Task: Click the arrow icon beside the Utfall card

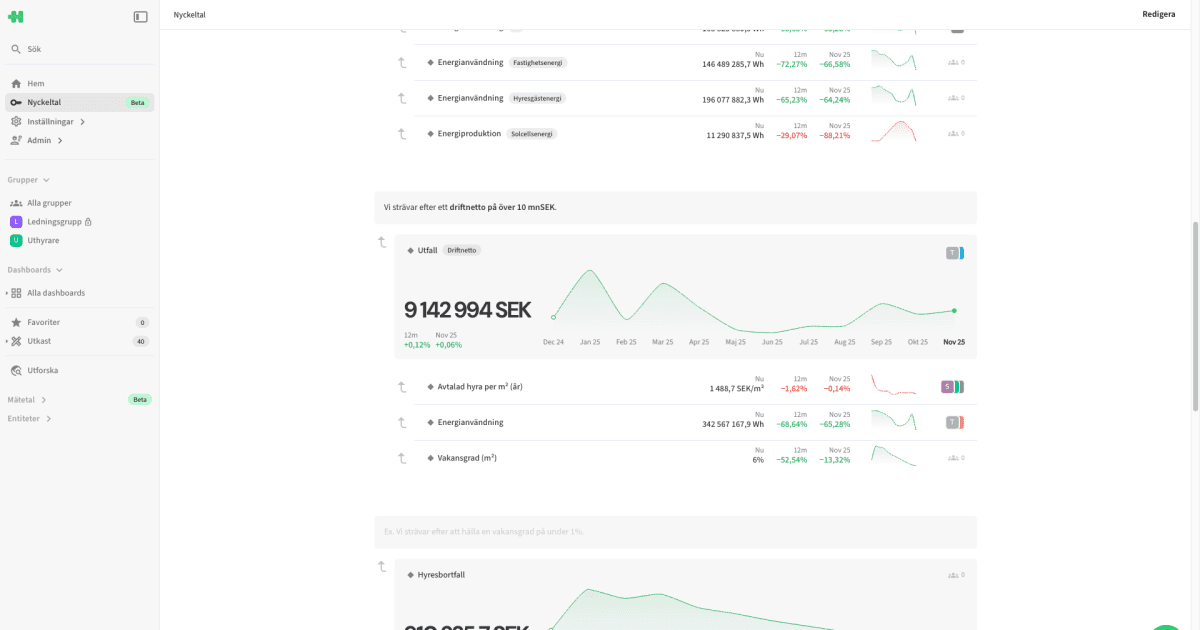Action: click(381, 243)
